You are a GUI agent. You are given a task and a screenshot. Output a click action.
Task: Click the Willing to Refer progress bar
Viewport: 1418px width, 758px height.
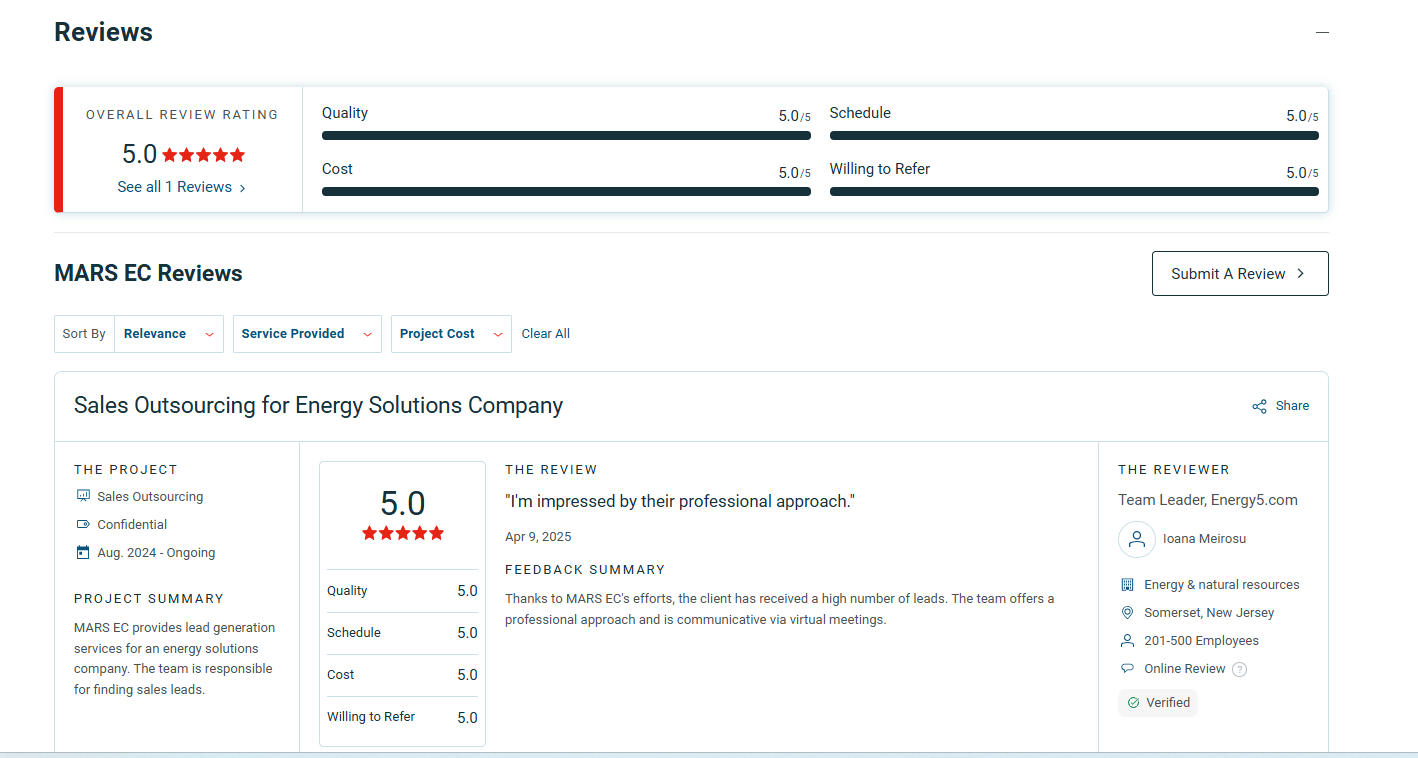[1074, 191]
